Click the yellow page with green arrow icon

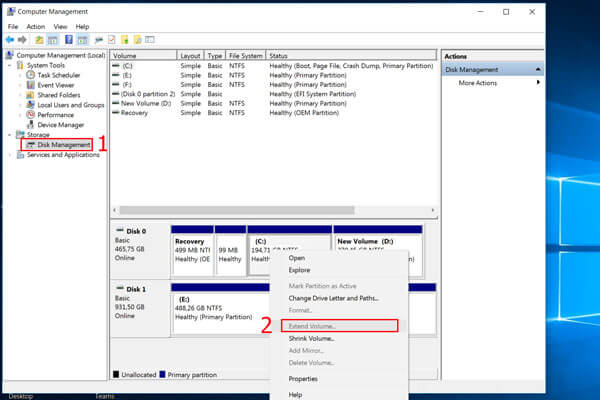124,39
